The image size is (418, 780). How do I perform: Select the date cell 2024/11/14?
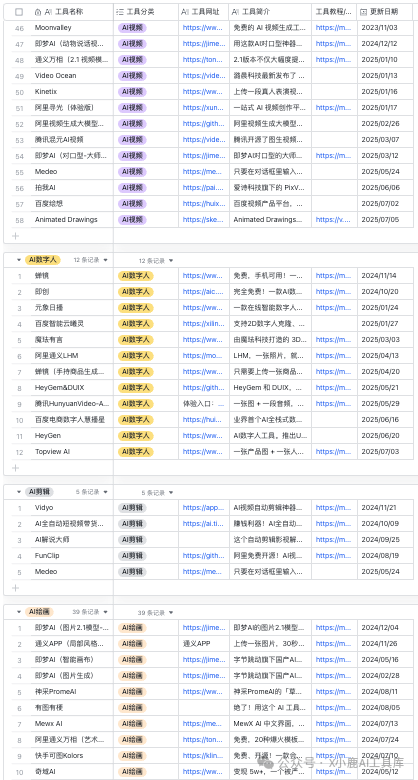click(385, 276)
